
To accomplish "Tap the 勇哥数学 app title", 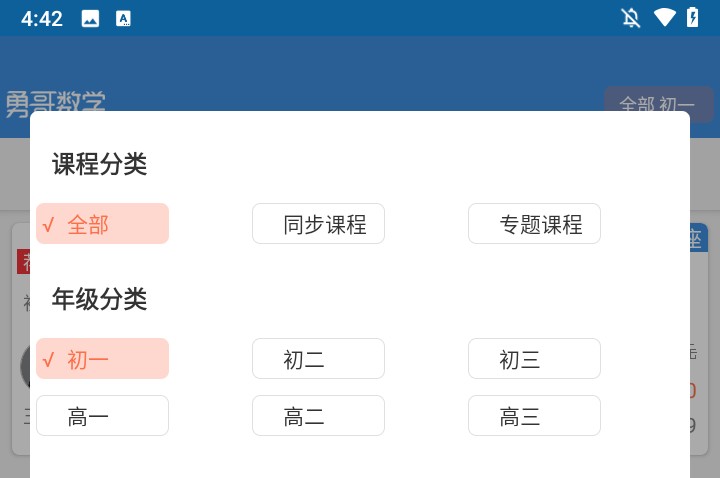I will click(56, 101).
